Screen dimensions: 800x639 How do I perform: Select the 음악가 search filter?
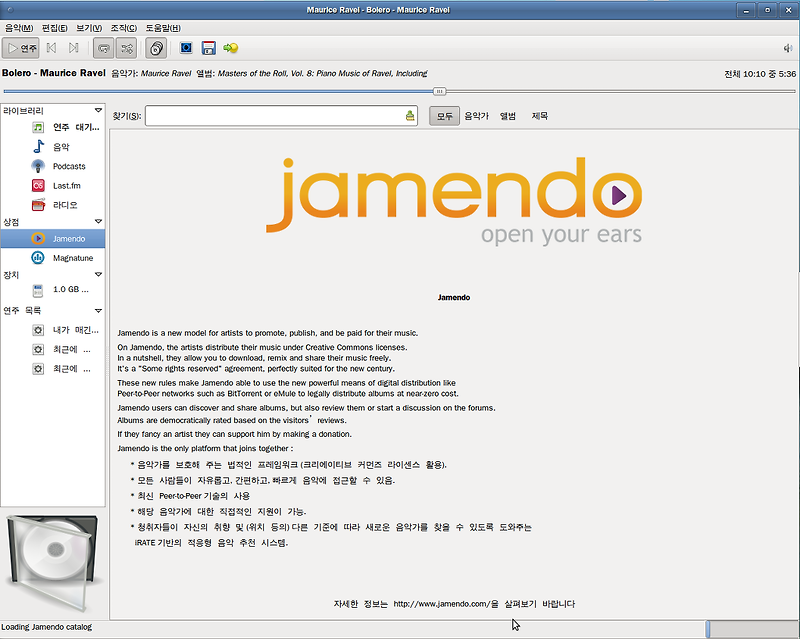[x=477, y=116]
